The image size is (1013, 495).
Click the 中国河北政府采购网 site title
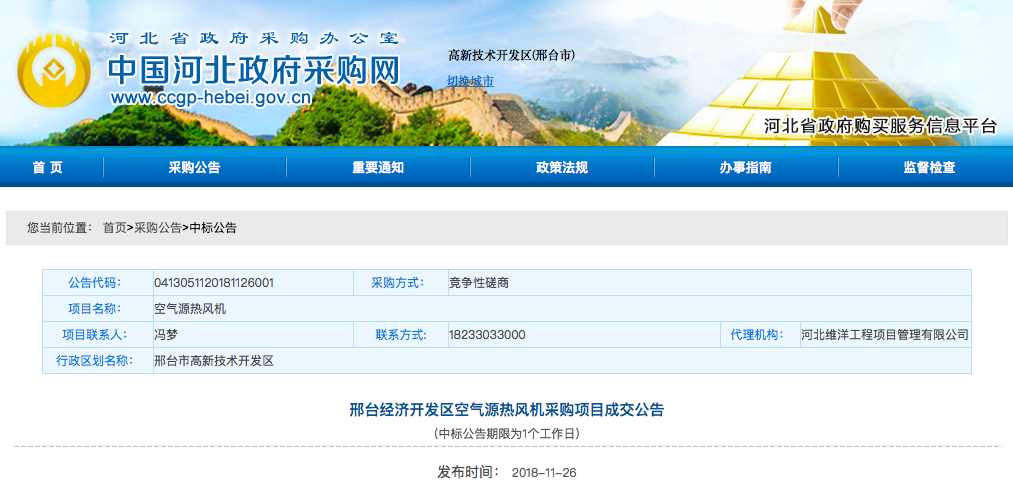click(254, 69)
